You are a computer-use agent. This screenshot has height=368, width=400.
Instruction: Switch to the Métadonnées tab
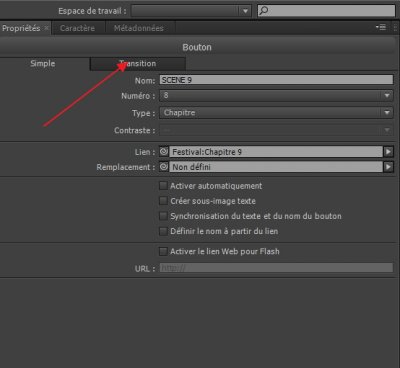pyautogui.click(x=139, y=28)
